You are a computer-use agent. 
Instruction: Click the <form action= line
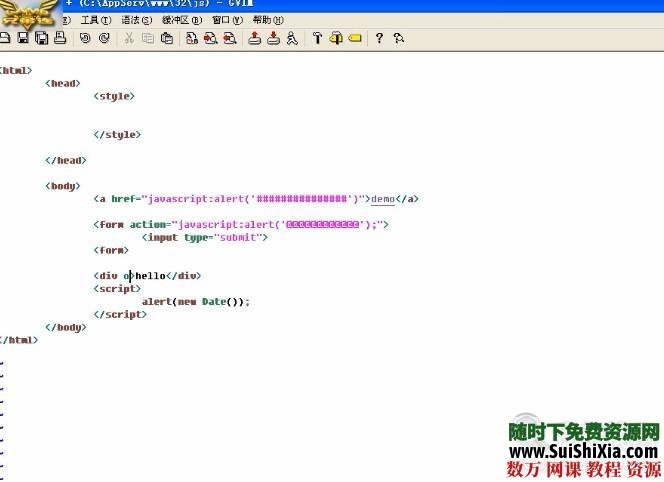coord(241,224)
